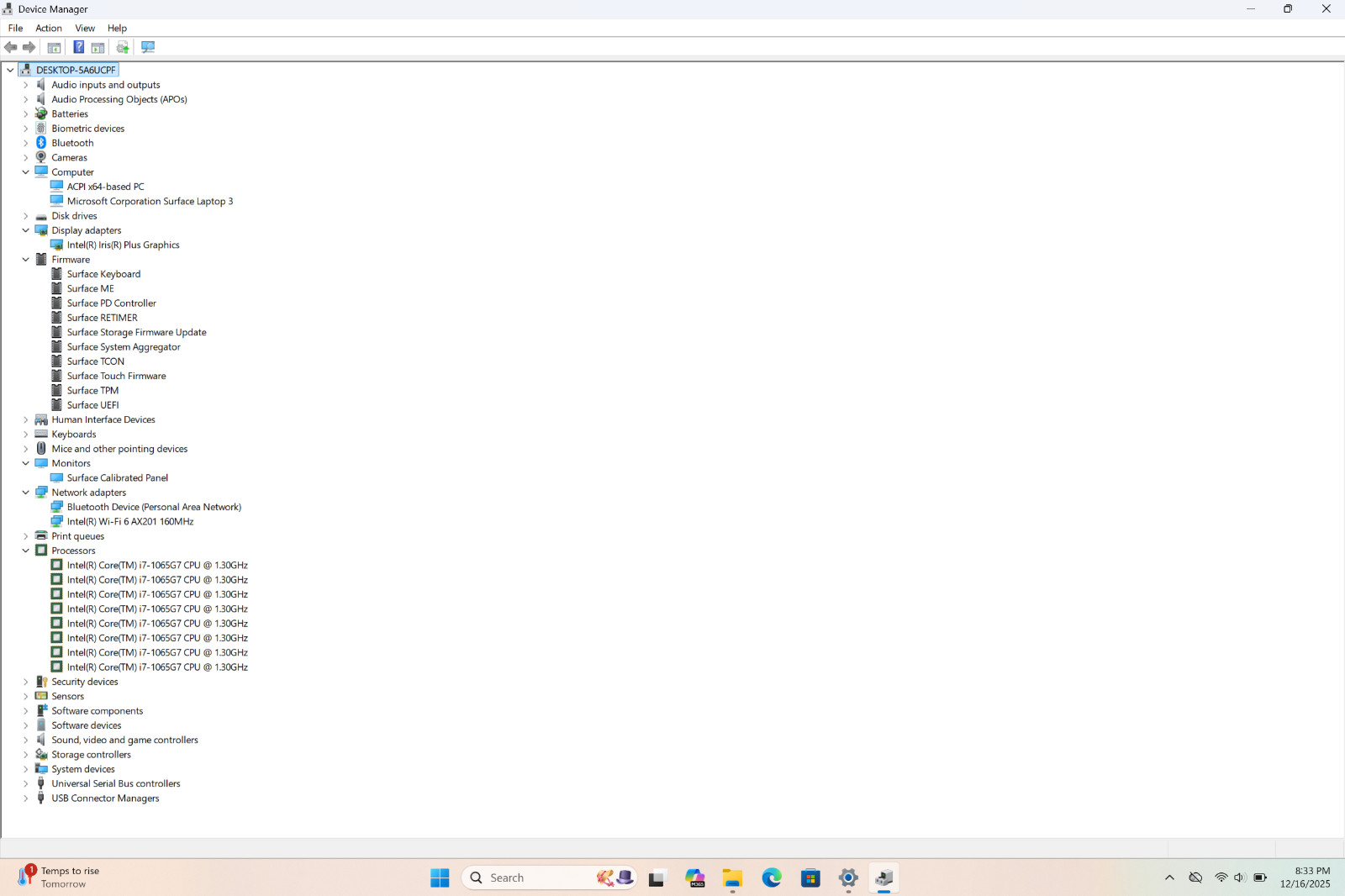Select Microsoft Corporation Surface Laptop 3
Screen dimensions: 1345x896
click(x=150, y=201)
